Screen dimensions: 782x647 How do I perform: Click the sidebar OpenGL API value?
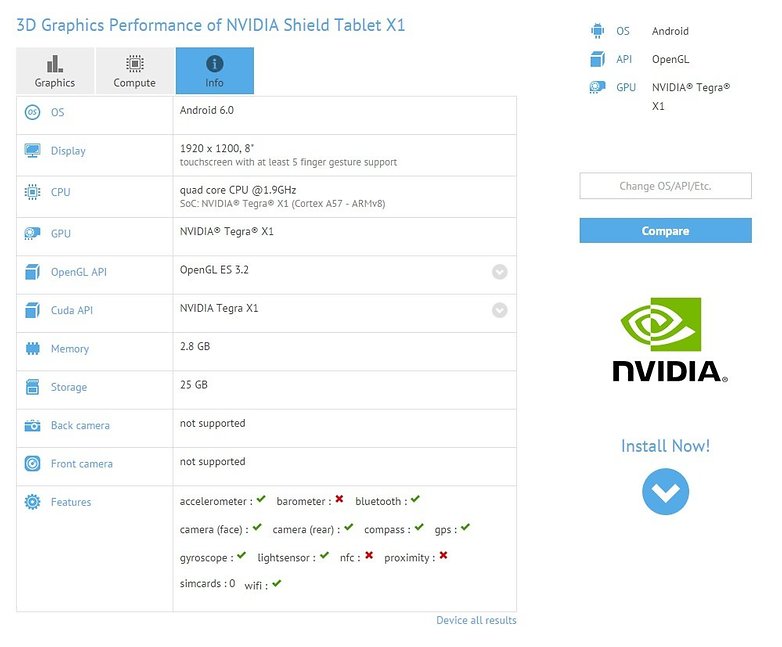tap(670, 59)
